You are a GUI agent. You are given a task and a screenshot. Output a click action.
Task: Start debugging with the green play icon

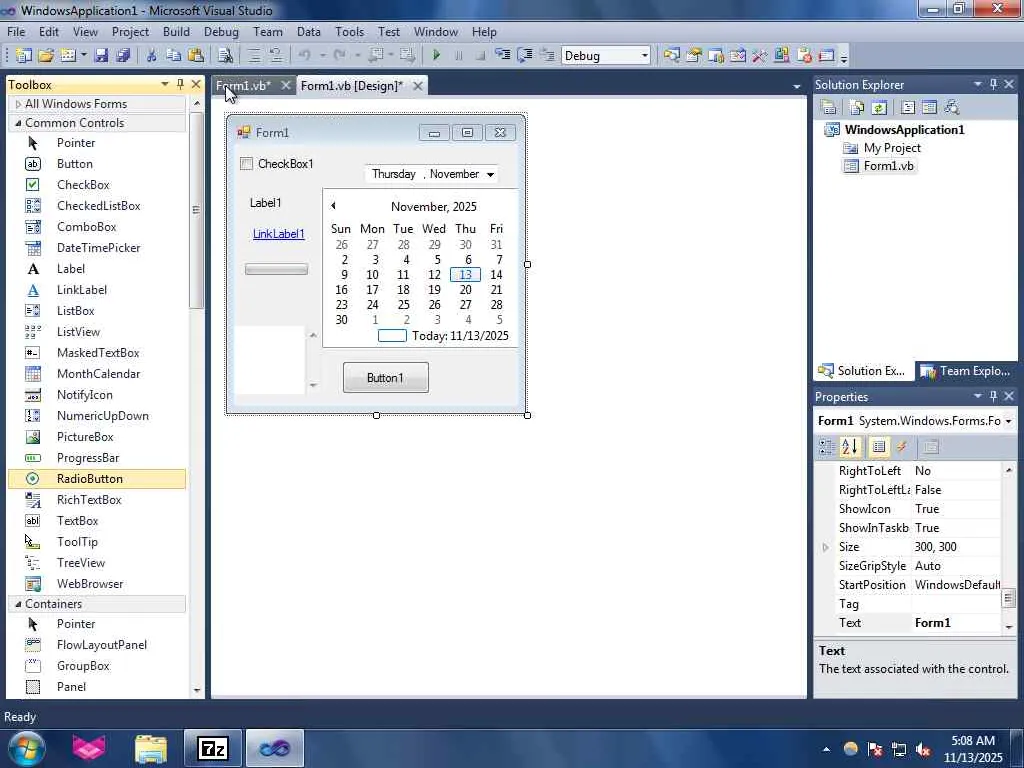coord(436,56)
